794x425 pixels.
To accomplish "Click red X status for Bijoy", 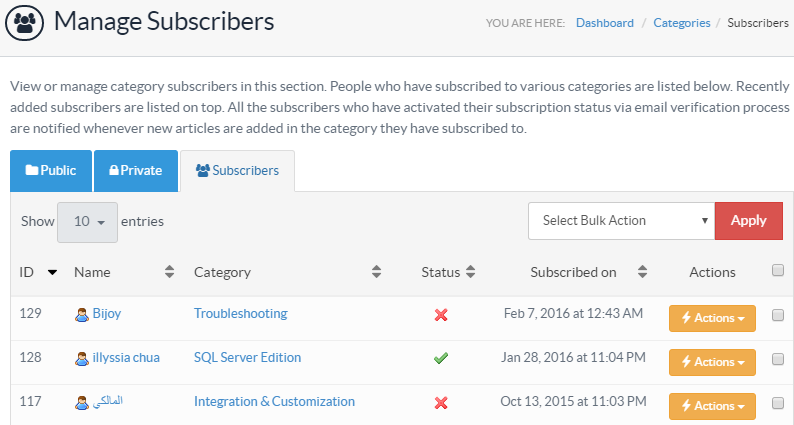I will click(441, 315).
